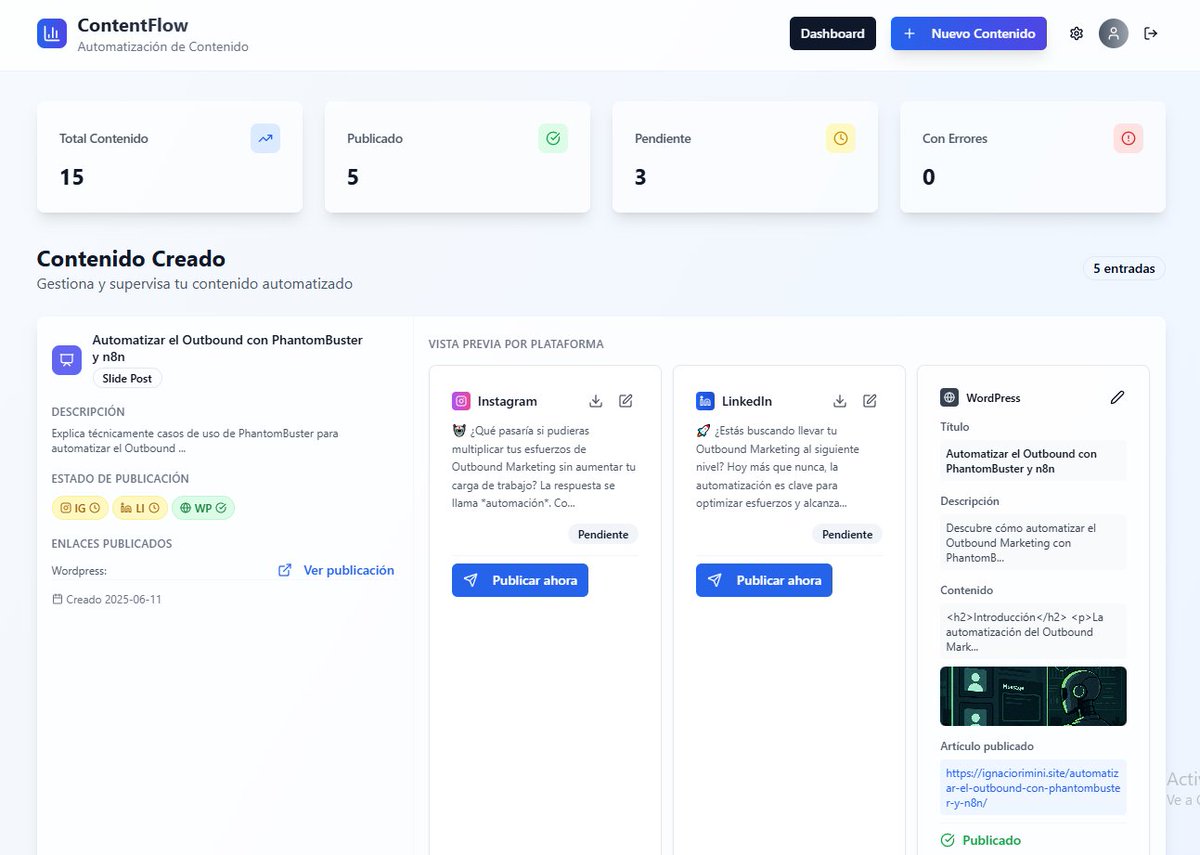
Task: Open the settings gear icon
Action: [x=1076, y=33]
